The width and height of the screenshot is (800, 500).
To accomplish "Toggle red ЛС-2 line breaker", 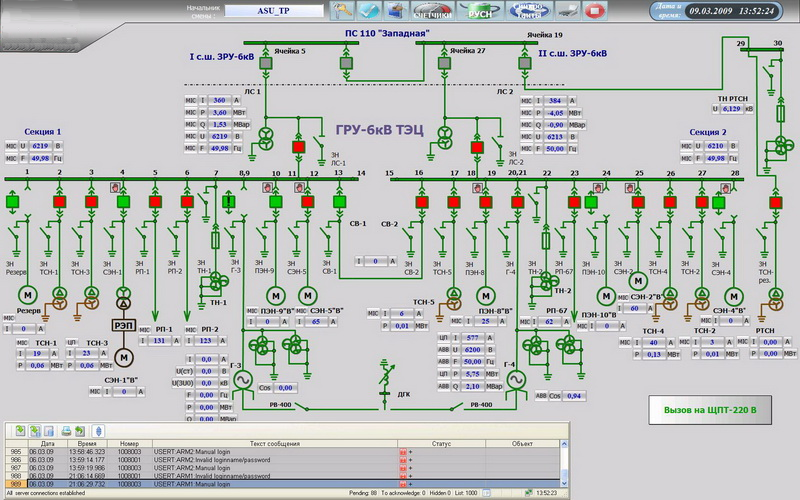I will (477, 147).
